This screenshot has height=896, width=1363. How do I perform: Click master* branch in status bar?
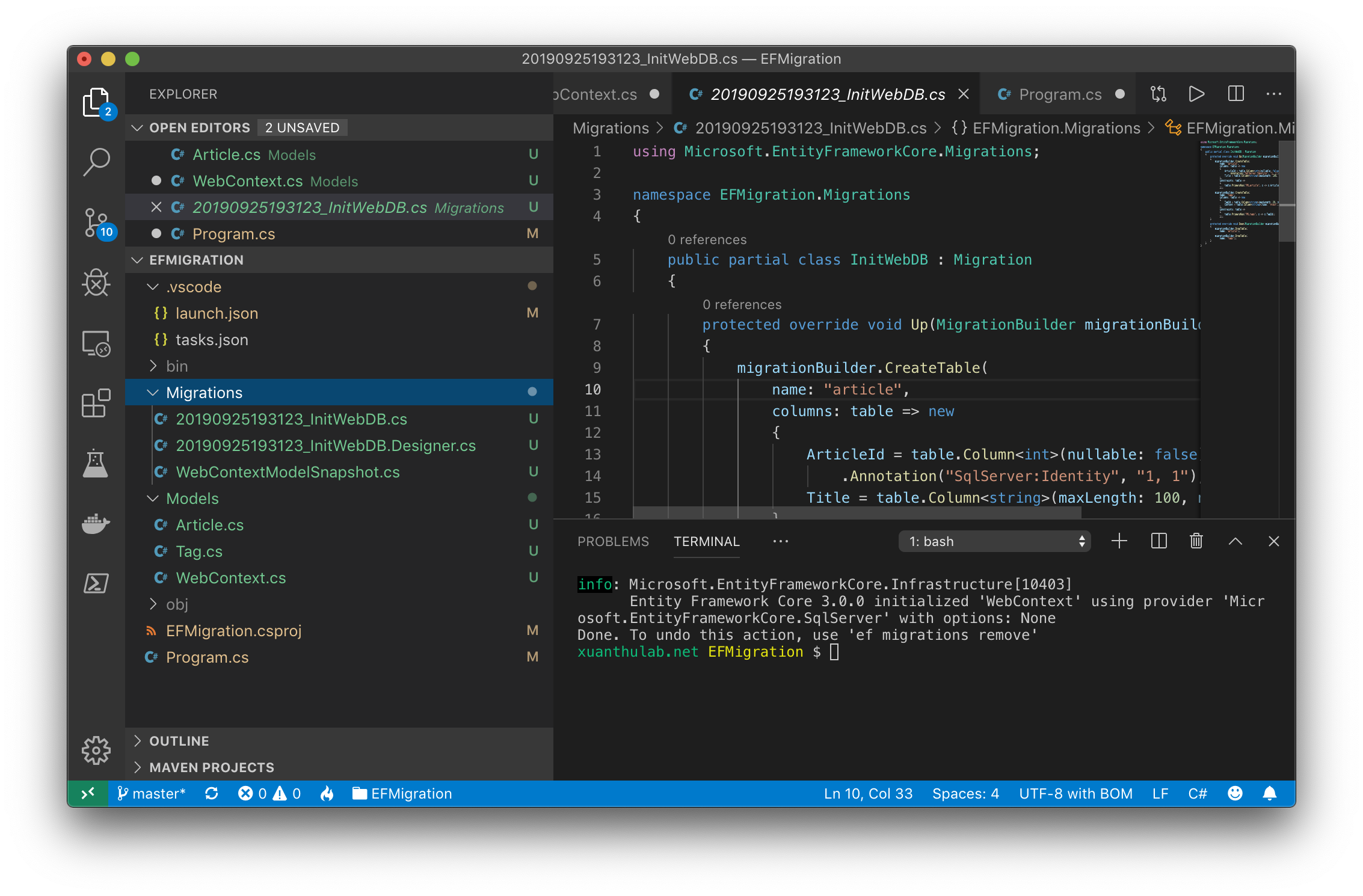click(152, 794)
